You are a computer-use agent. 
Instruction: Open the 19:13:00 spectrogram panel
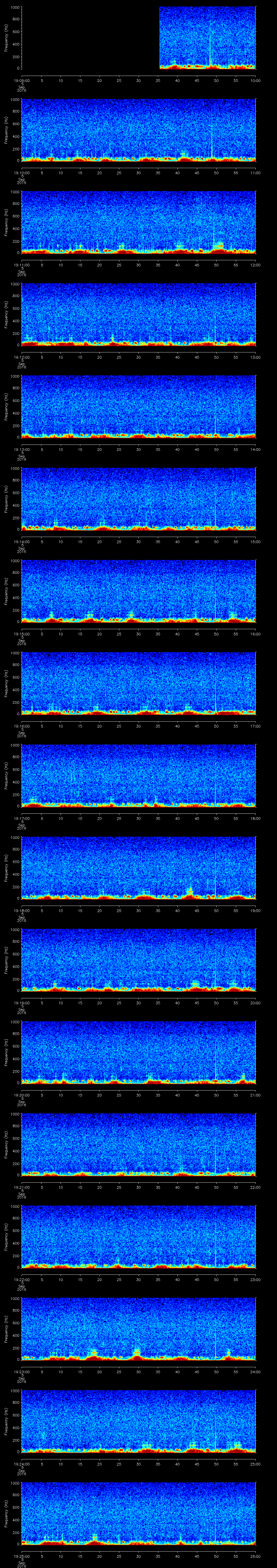coord(139,406)
